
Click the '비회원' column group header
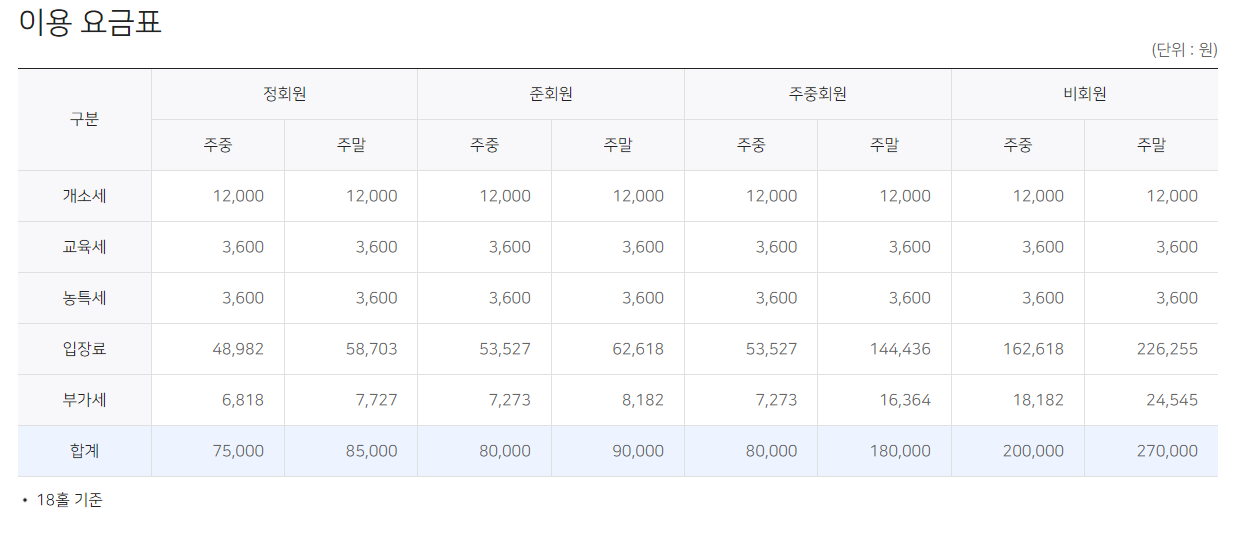tap(1084, 94)
